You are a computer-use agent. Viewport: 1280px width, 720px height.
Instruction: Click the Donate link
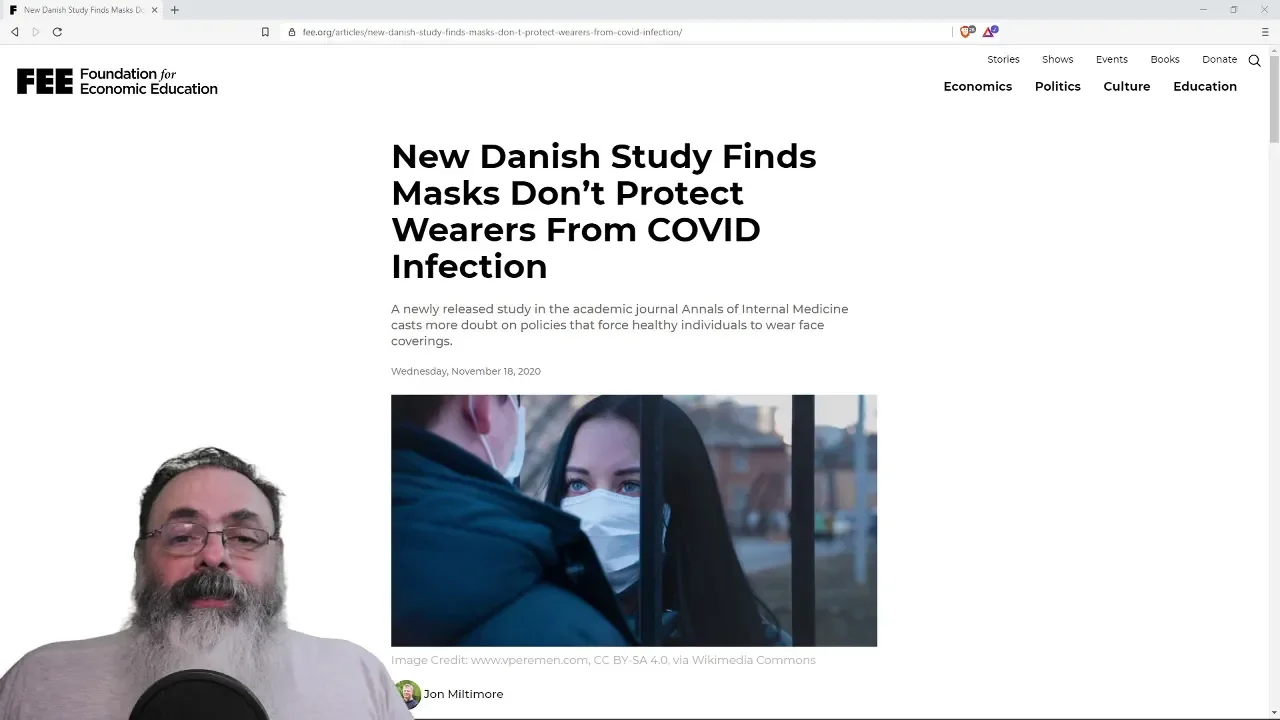click(1219, 59)
